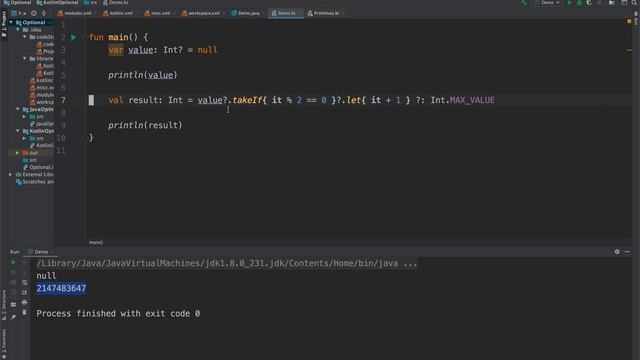Click the Demo.kt breadcrumb in navigation bar
The height and width of the screenshot is (360, 640).
[x=116, y=2]
